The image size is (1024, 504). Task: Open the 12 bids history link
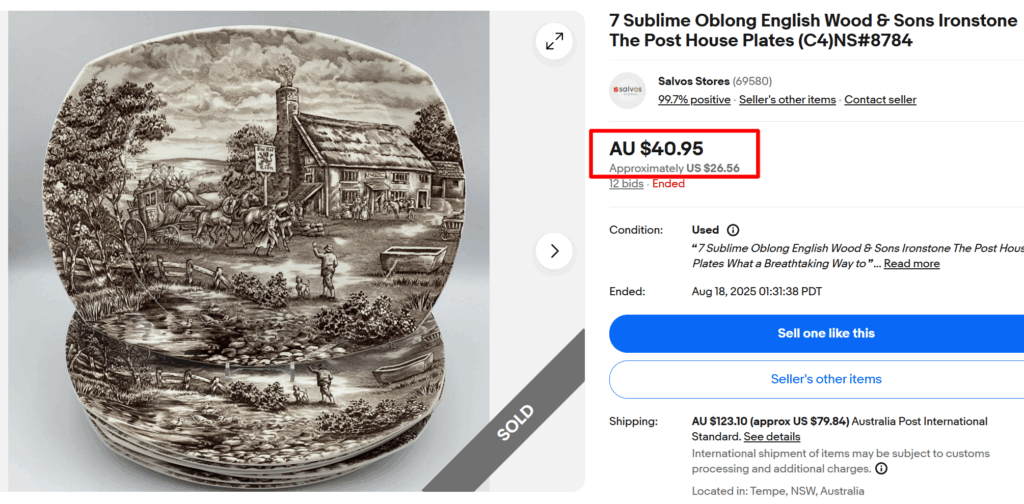click(626, 184)
